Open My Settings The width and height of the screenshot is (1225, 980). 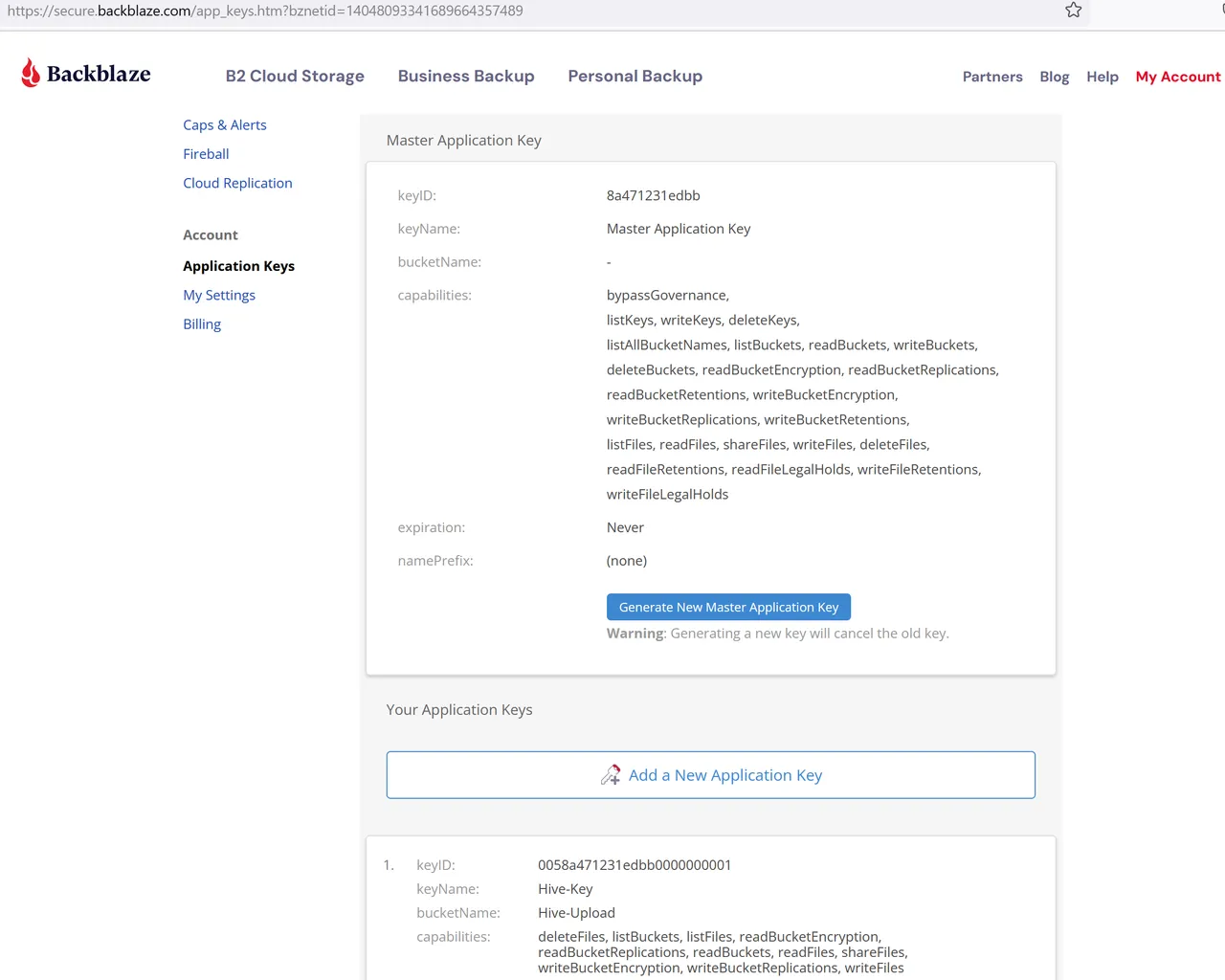[219, 295]
